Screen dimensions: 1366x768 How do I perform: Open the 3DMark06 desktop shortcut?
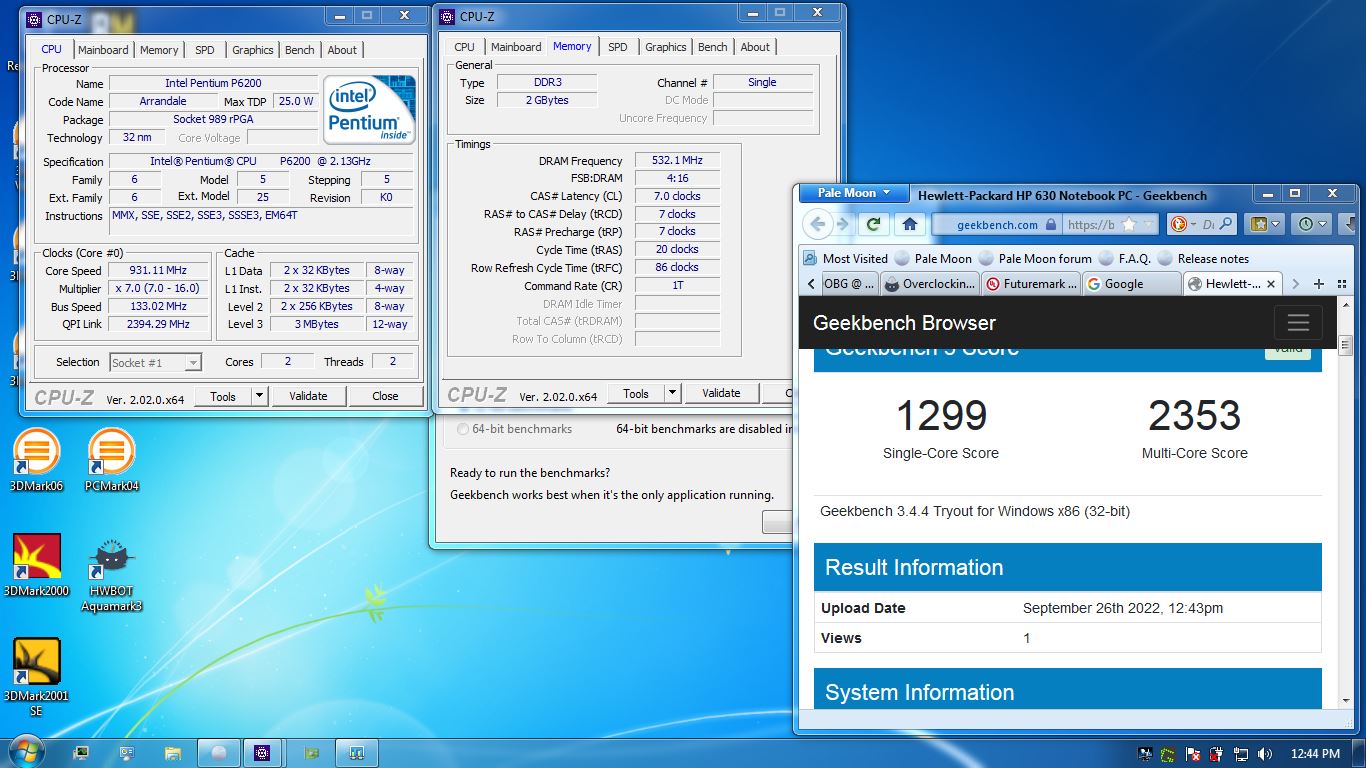tap(35, 460)
